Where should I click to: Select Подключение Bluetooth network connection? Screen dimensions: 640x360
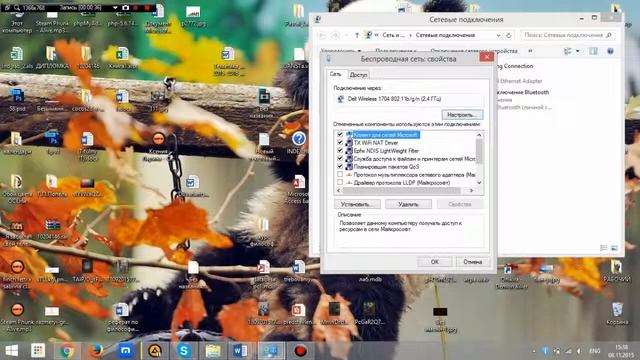pyautogui.click(x=524, y=100)
